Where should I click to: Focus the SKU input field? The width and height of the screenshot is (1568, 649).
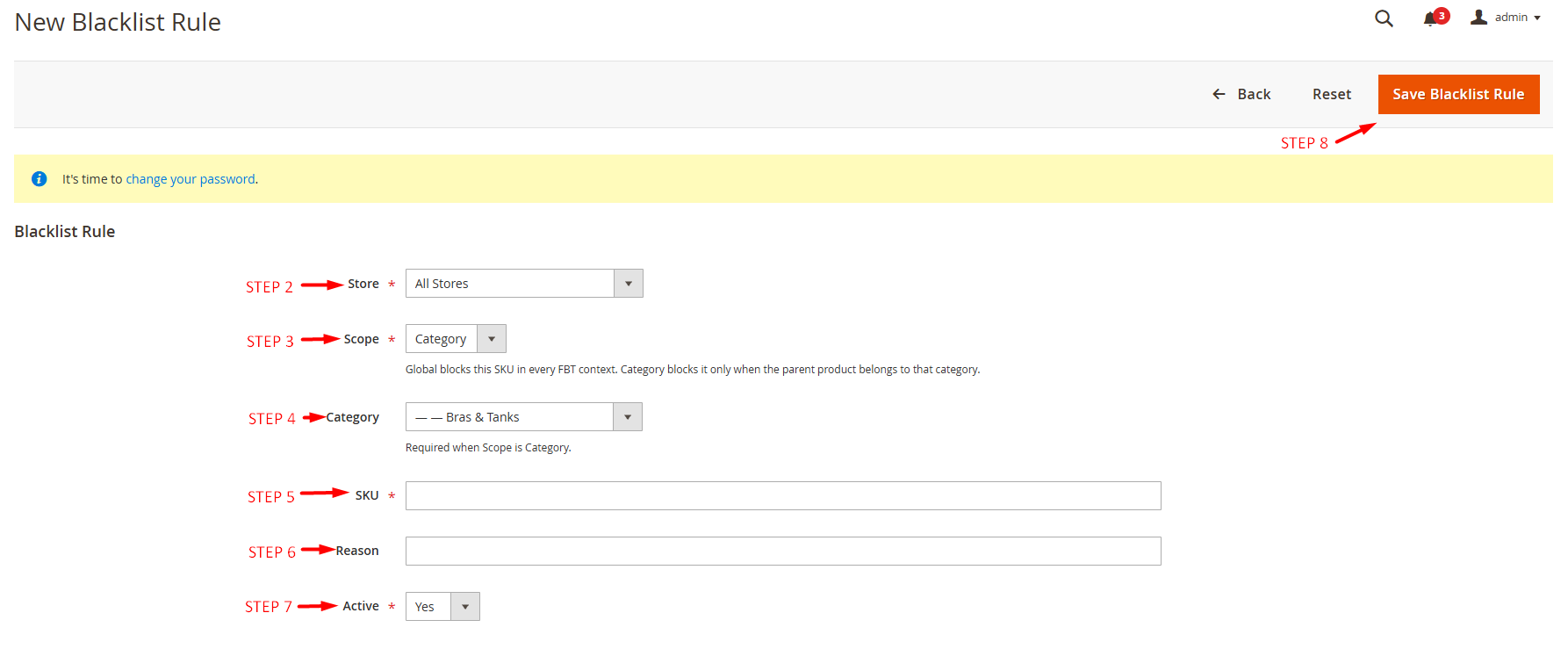tap(783, 496)
